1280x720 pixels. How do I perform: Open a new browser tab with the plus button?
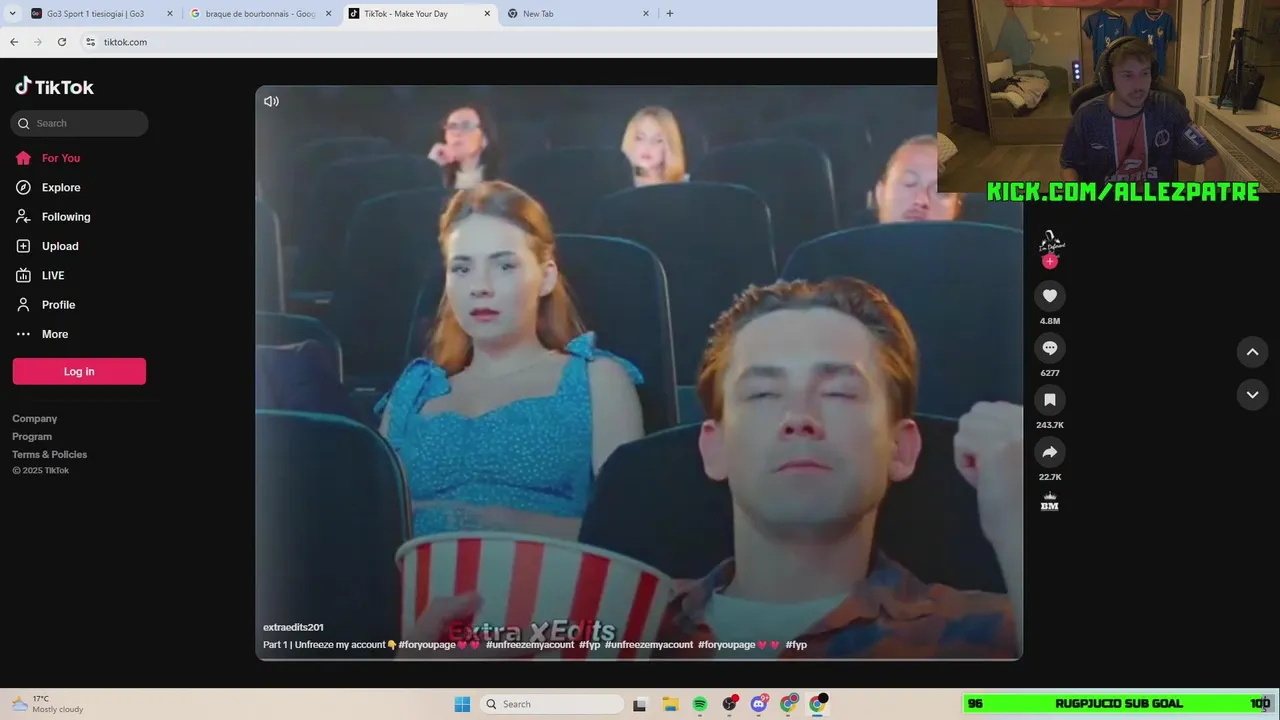670,14
